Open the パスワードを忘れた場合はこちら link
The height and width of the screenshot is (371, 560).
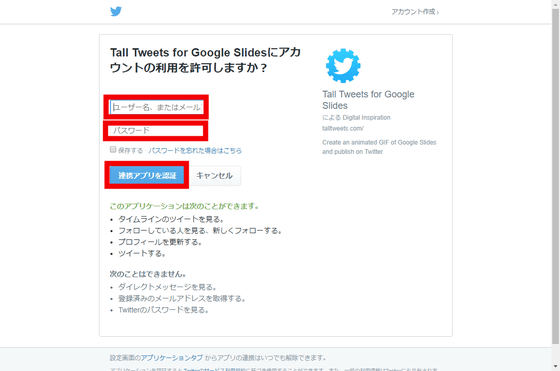(x=195, y=151)
